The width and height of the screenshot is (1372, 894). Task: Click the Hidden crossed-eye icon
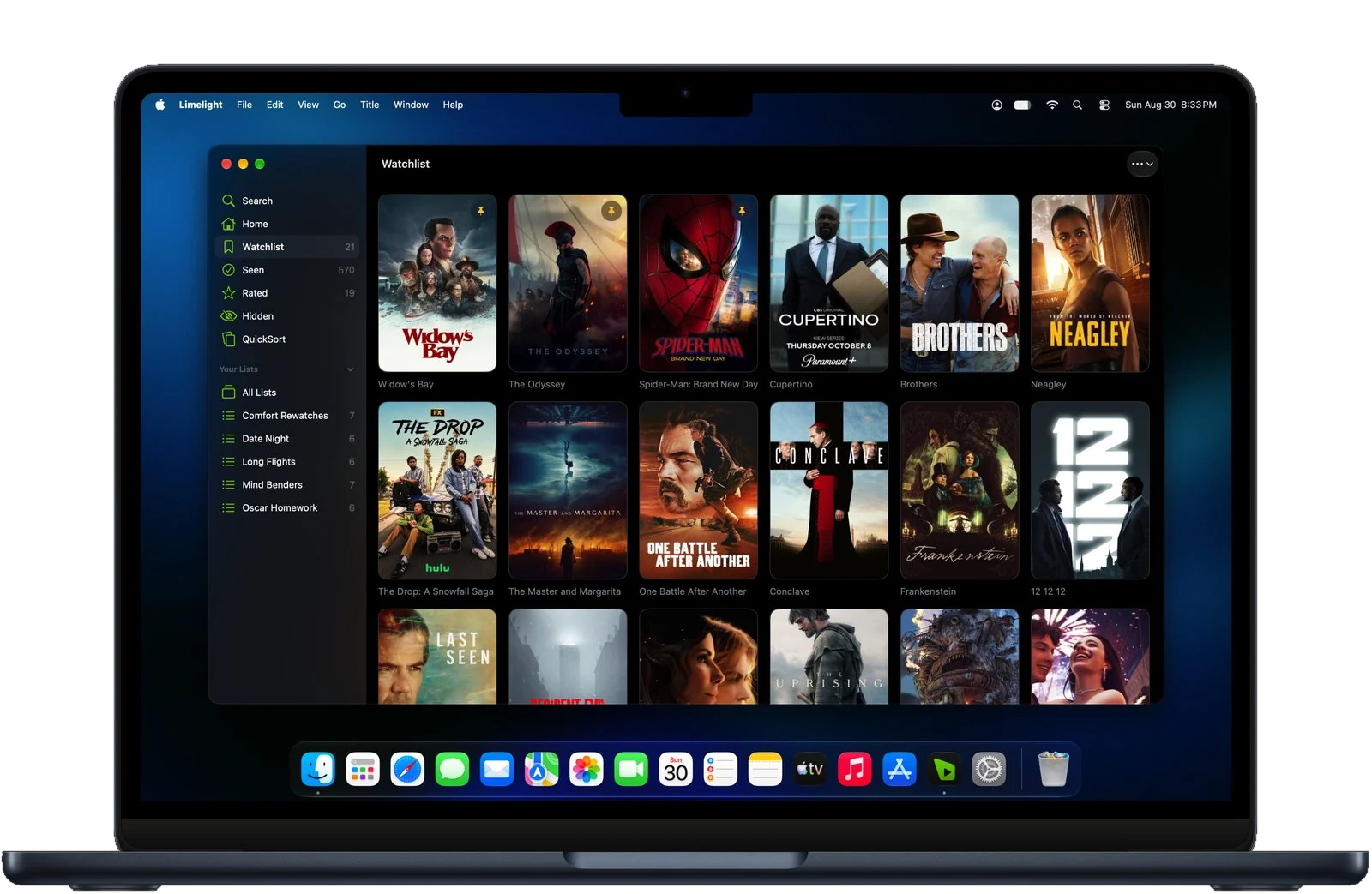[x=228, y=316]
